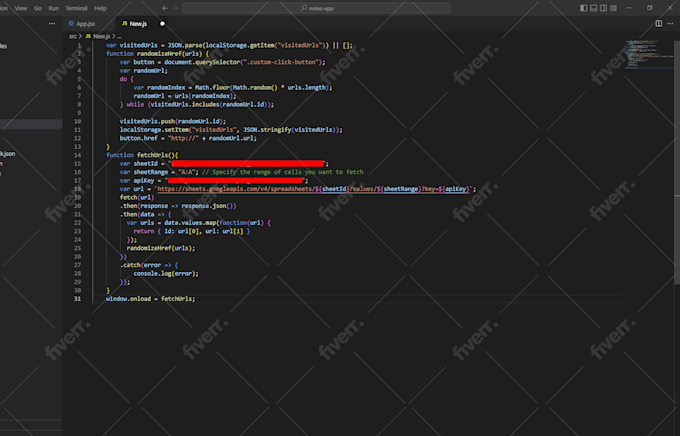680x436 pixels.
Task: Open the Help menu
Action: [100, 8]
